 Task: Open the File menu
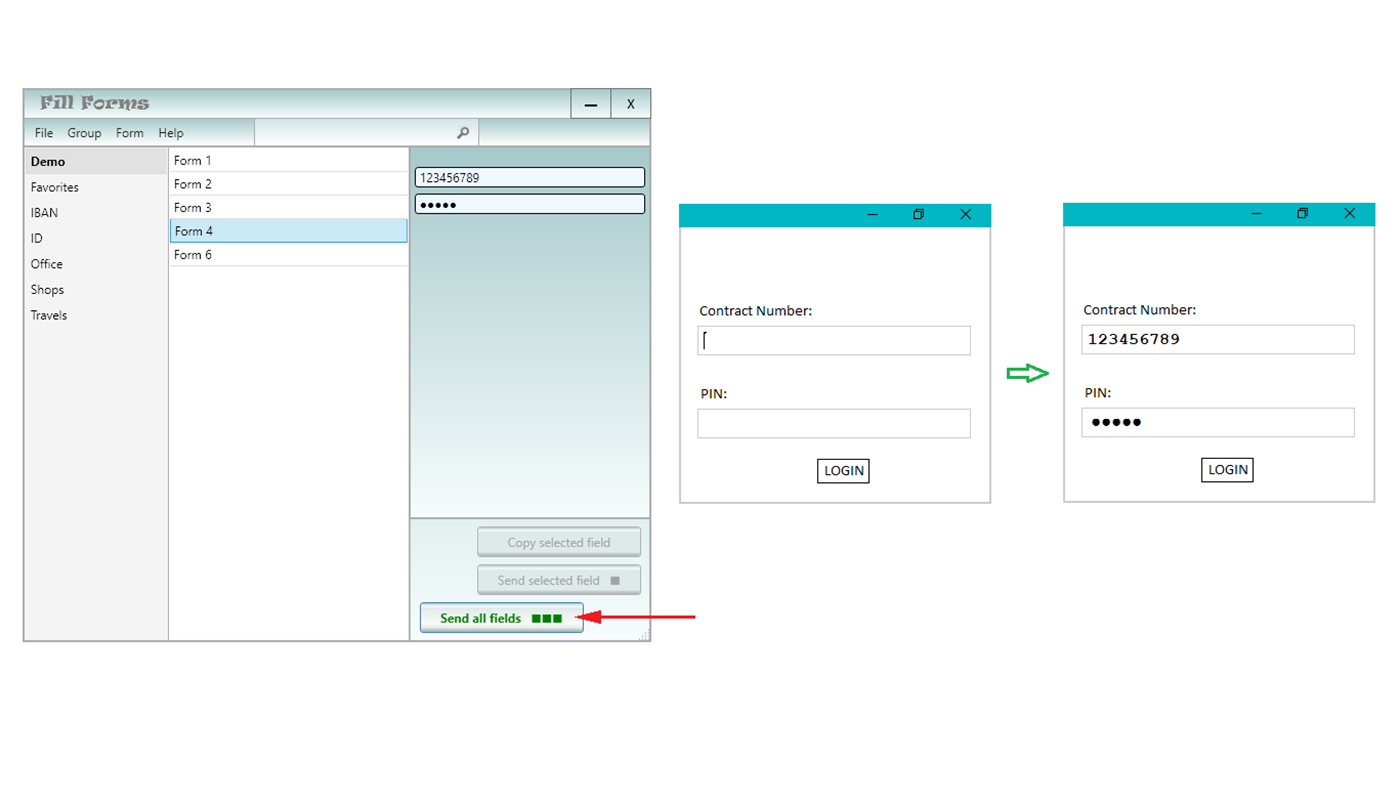43,132
